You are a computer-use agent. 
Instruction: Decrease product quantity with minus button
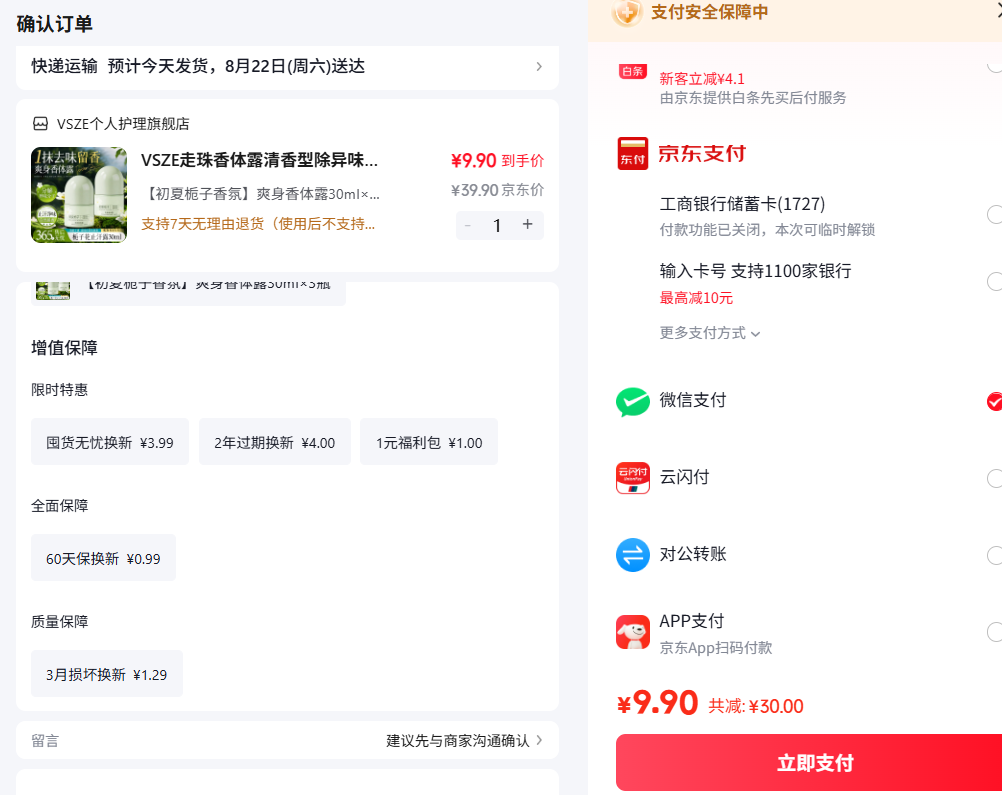[468, 225]
